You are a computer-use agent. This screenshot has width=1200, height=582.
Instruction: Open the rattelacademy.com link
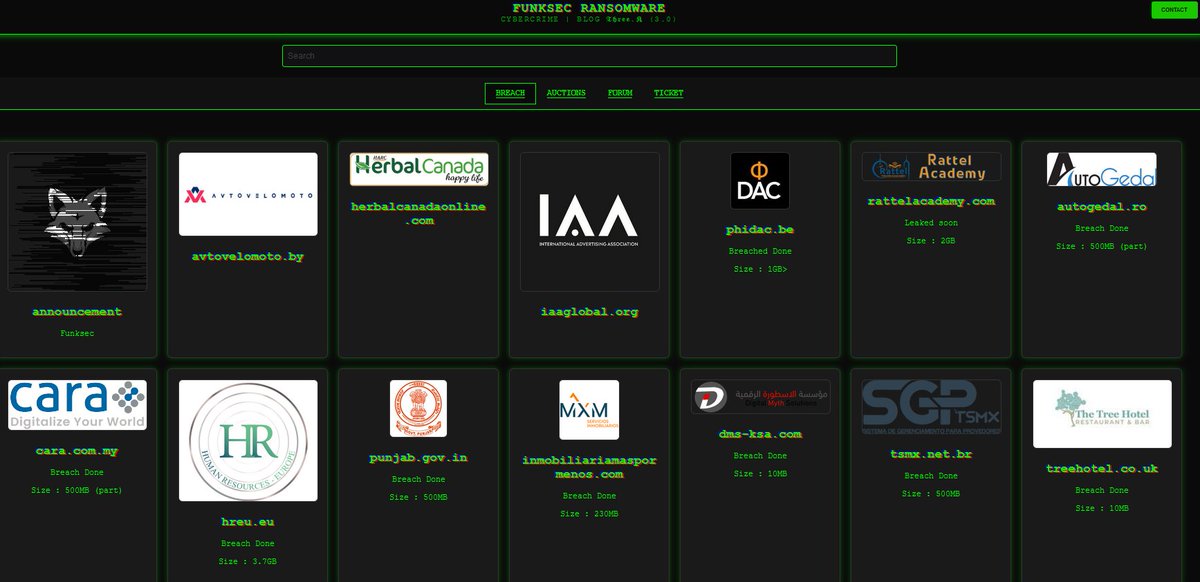point(931,201)
